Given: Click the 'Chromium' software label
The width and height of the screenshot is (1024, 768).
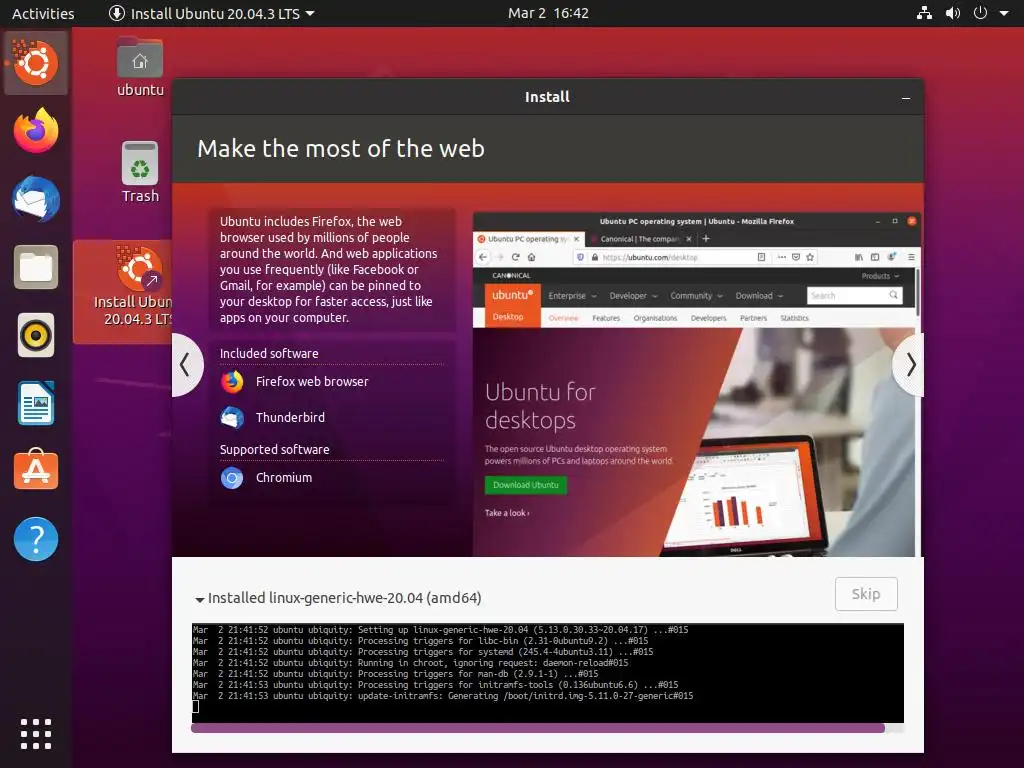Looking at the screenshot, I should 284,477.
